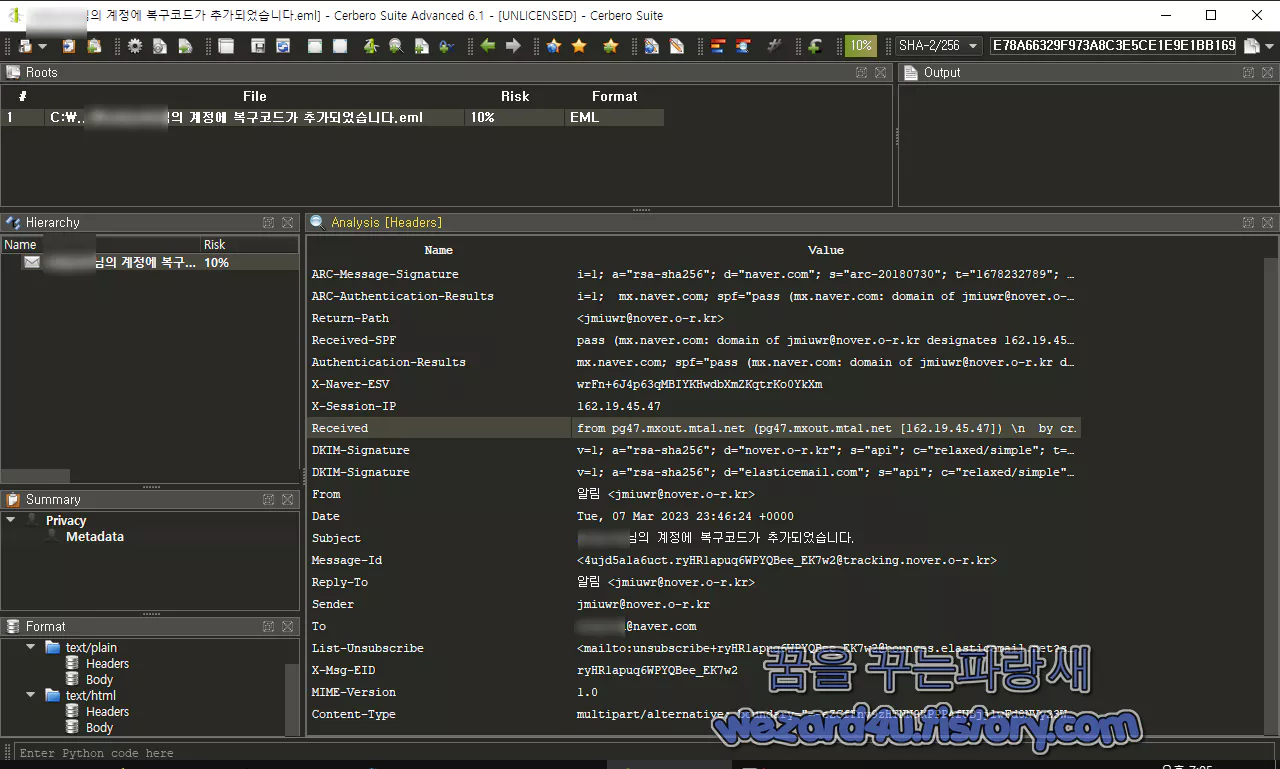Select the email item in Hierarchy tree

[x=150, y=262]
